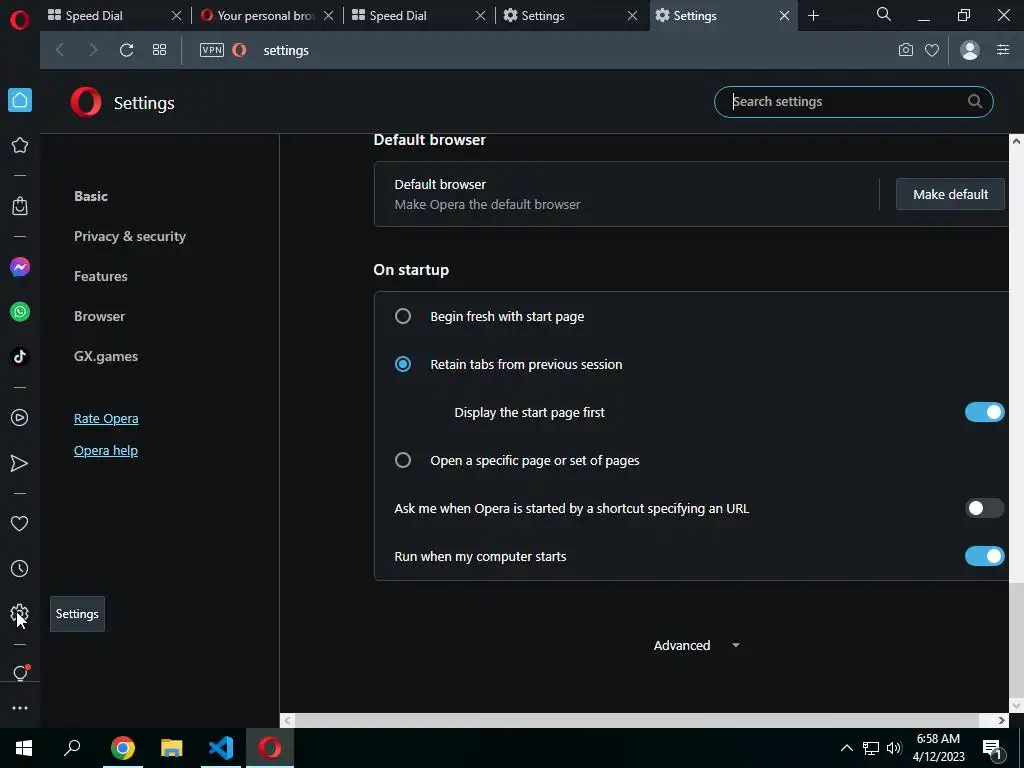Open the Windows Start menu

pos(24,748)
